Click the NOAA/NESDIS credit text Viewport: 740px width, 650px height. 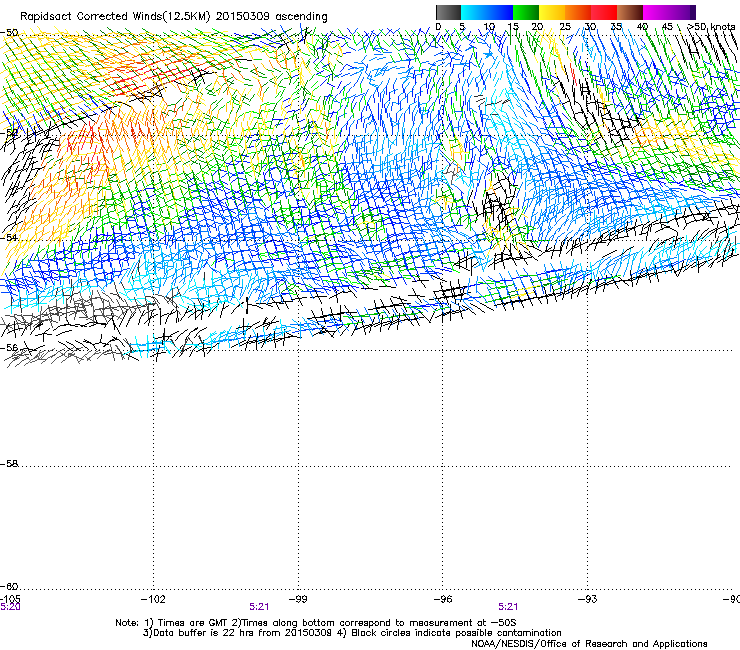(589, 643)
